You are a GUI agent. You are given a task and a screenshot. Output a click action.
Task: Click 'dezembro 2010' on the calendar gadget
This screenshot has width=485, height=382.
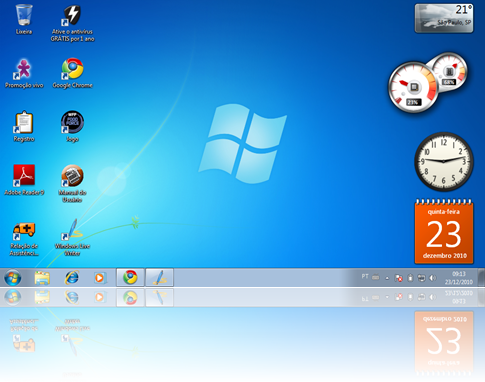[445, 256]
